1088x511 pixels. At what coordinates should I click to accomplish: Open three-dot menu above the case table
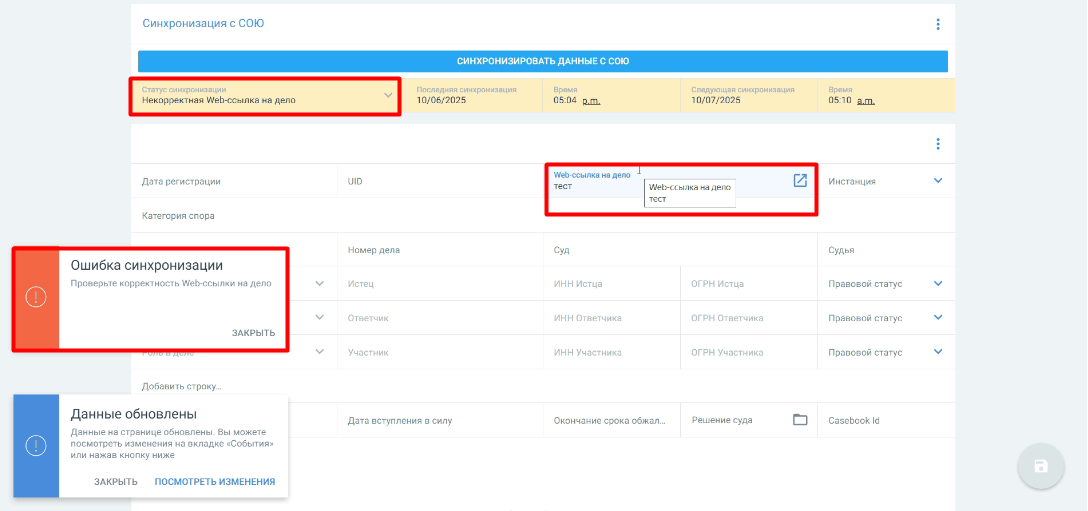937,144
